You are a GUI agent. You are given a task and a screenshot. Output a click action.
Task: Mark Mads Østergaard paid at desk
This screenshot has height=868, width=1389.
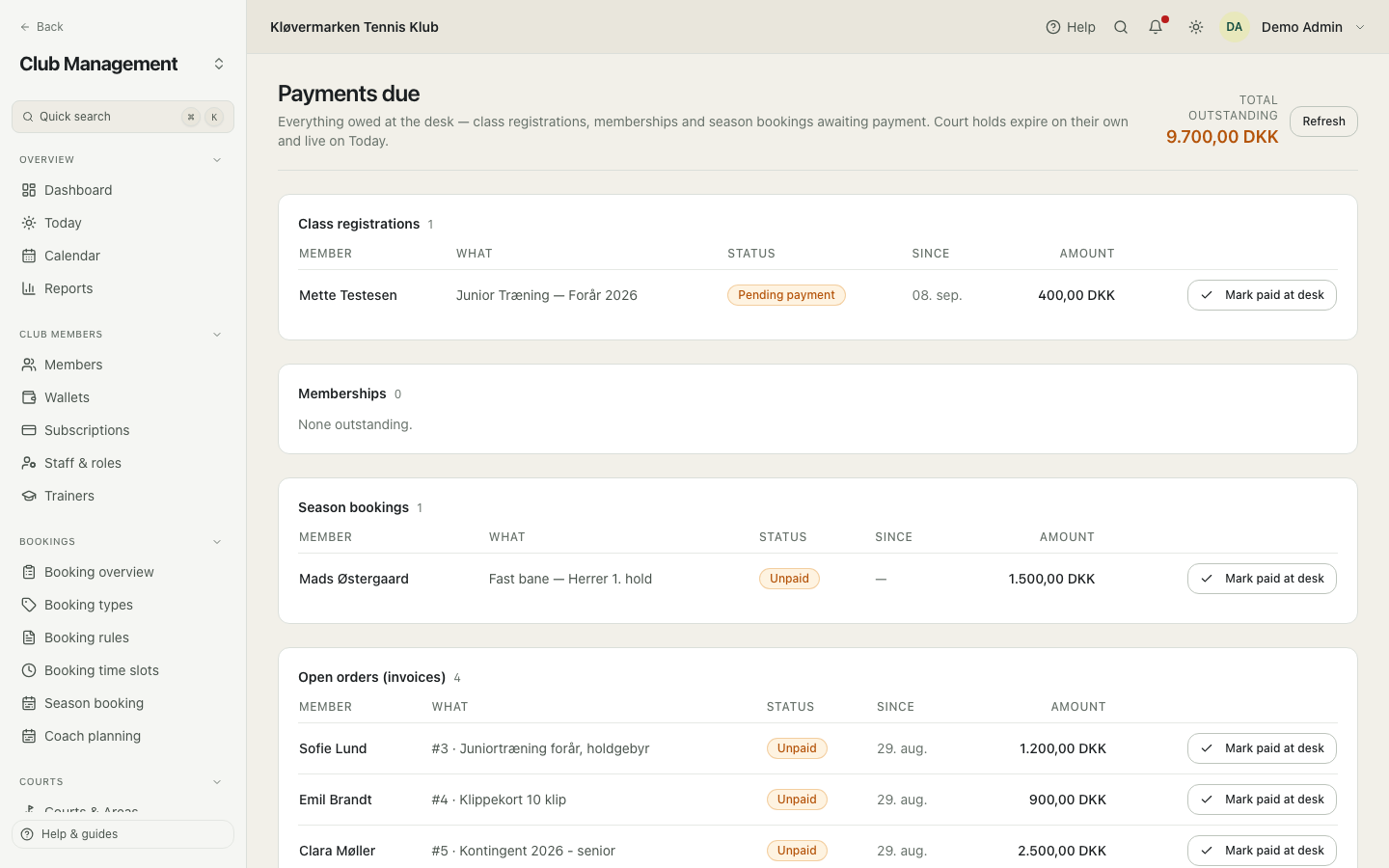click(1262, 579)
